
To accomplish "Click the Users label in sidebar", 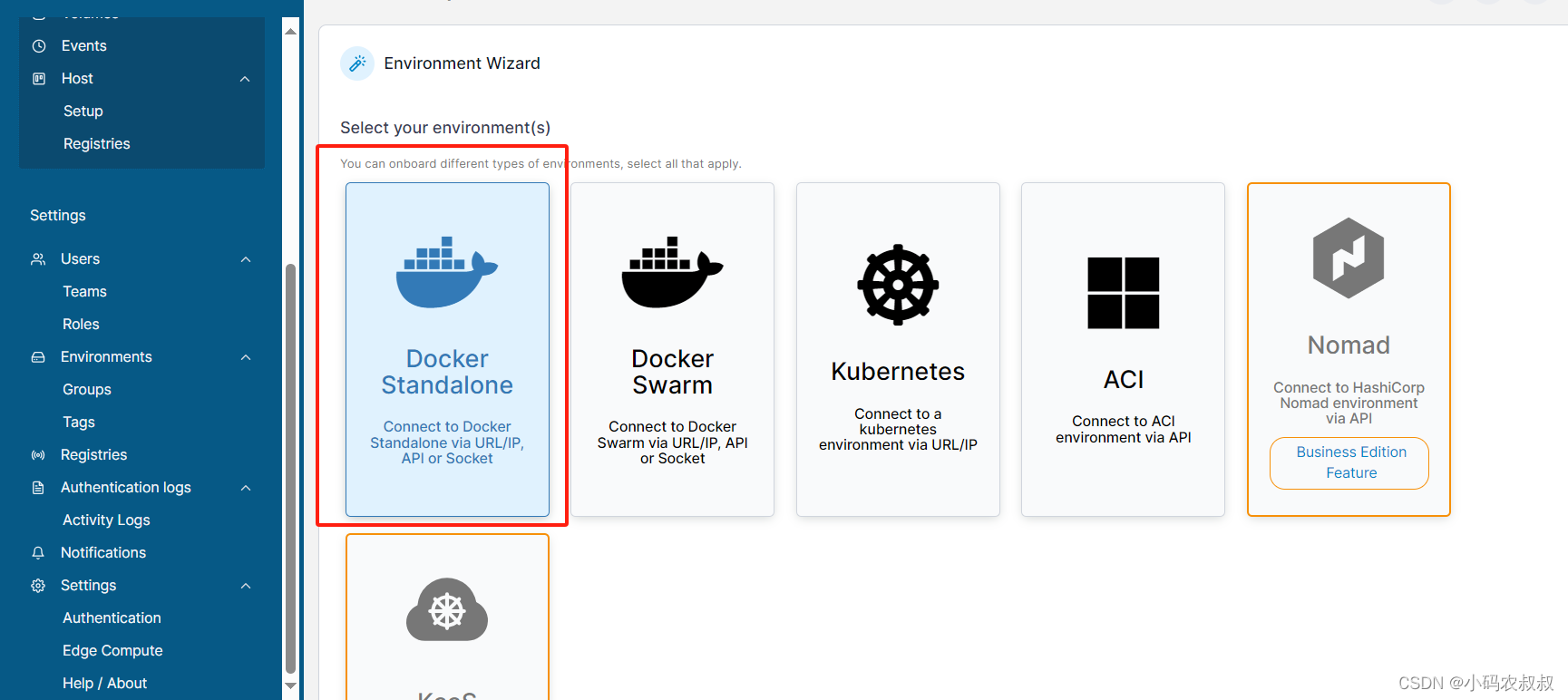I will [80, 258].
